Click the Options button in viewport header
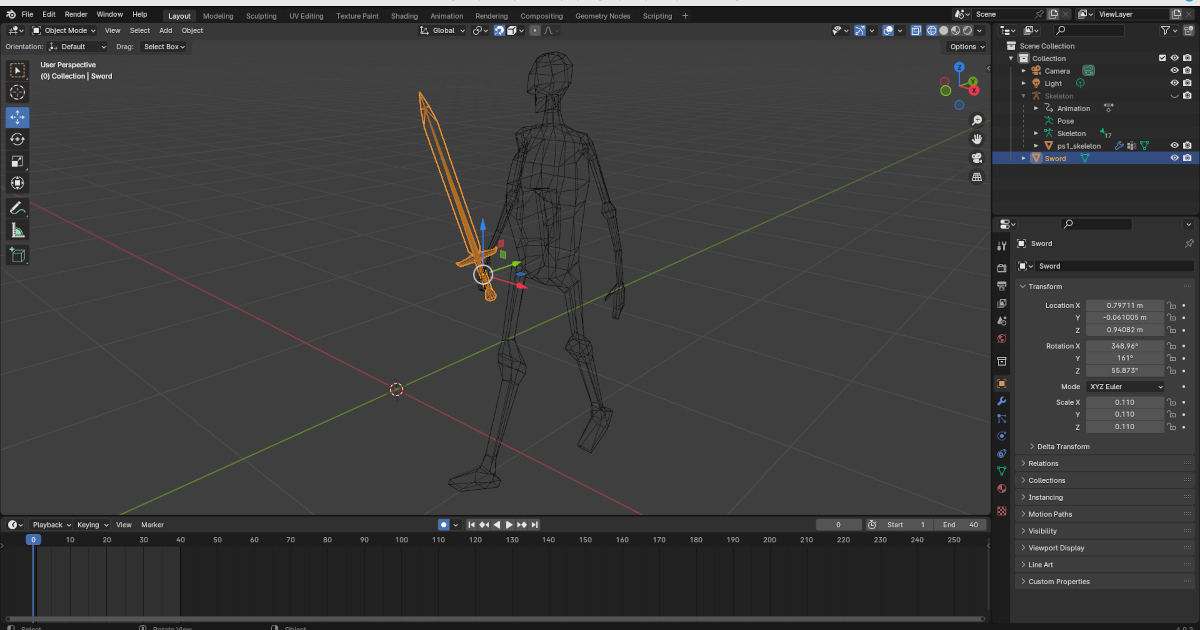This screenshot has width=1200, height=630. coord(965,47)
